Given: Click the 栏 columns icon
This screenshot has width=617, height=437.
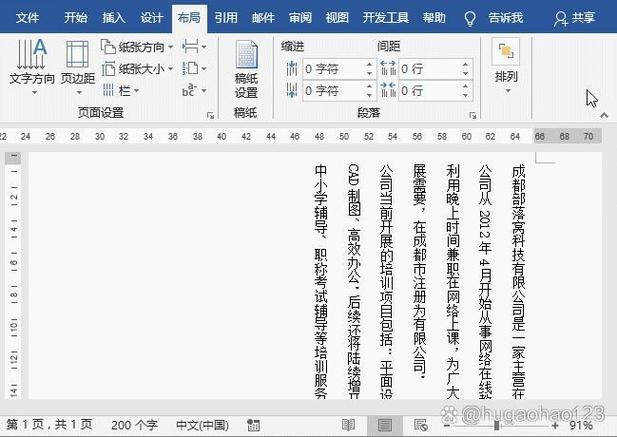Looking at the screenshot, I should click(x=108, y=90).
